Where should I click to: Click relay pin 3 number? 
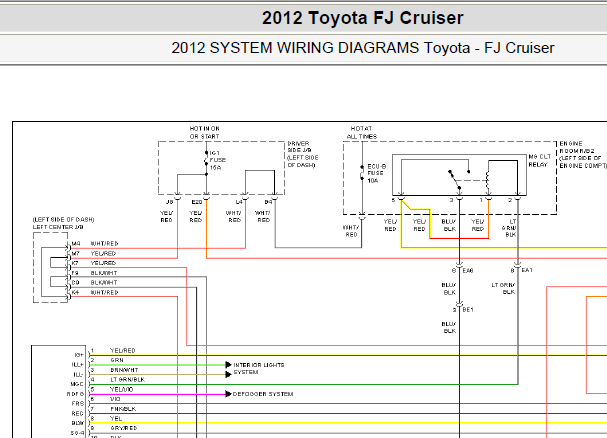pos(451,200)
